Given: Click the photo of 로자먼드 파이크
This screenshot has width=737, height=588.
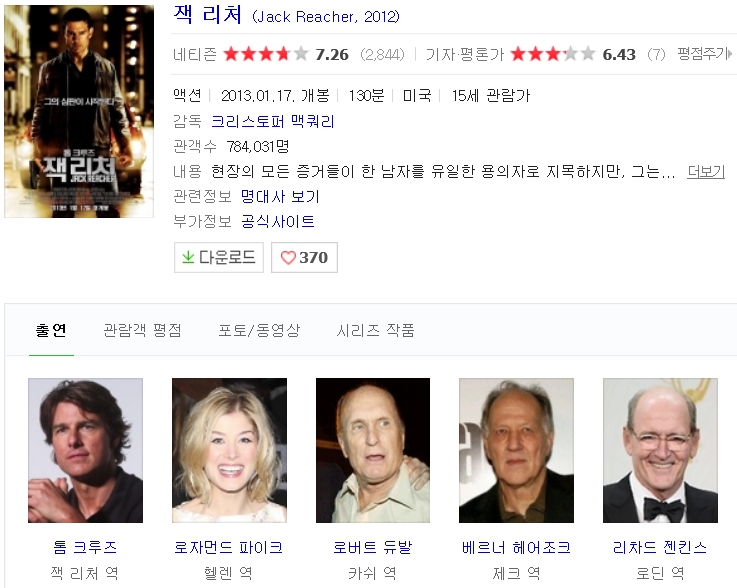Looking at the screenshot, I should click(229, 450).
